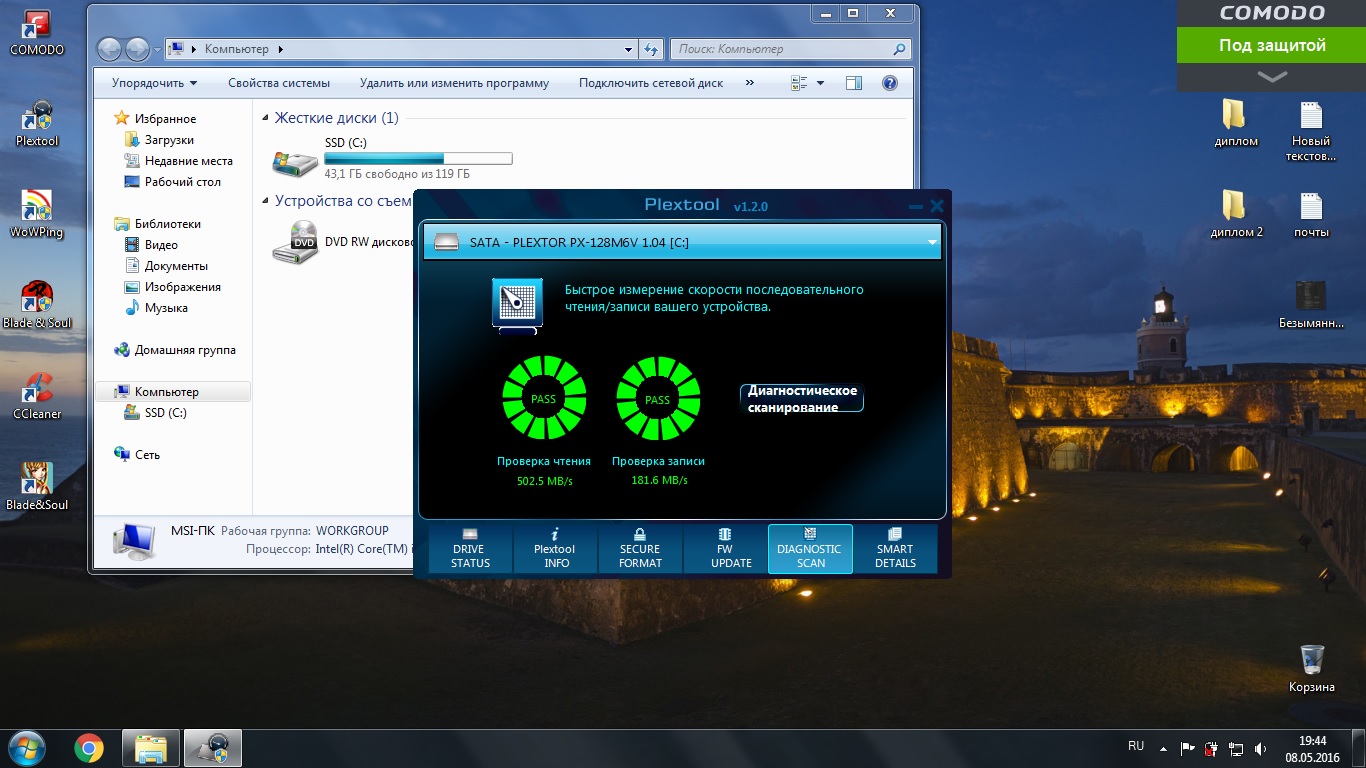Open the диплом 2 folder on the desktop

[1236, 215]
